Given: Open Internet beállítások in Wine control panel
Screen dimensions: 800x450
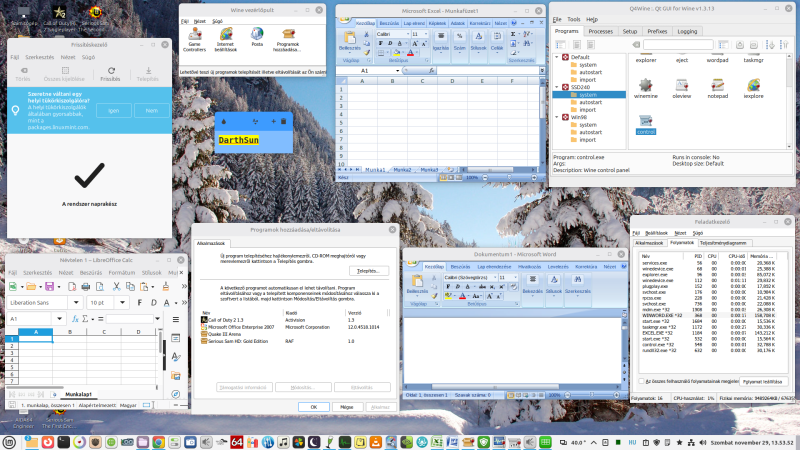Looking at the screenshot, I should [226, 40].
